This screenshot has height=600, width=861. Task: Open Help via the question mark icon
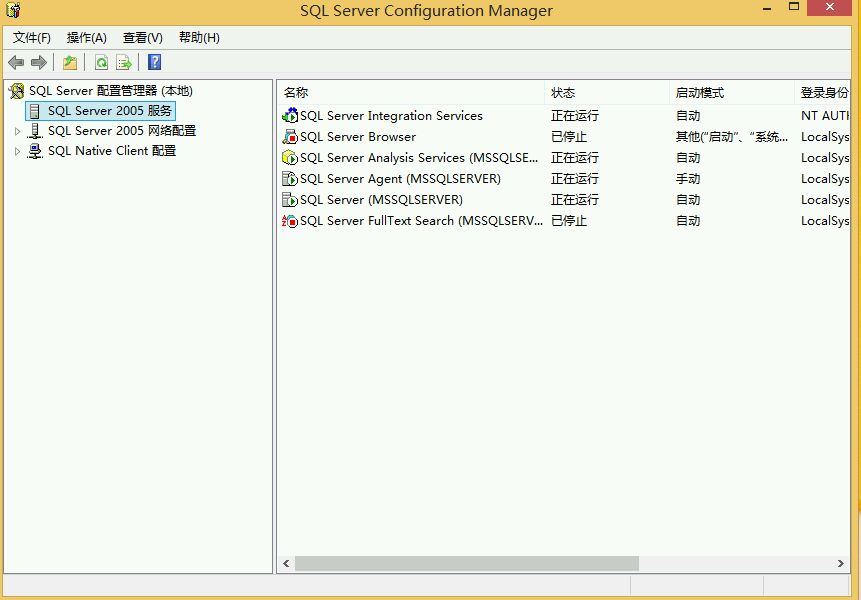[x=154, y=63]
